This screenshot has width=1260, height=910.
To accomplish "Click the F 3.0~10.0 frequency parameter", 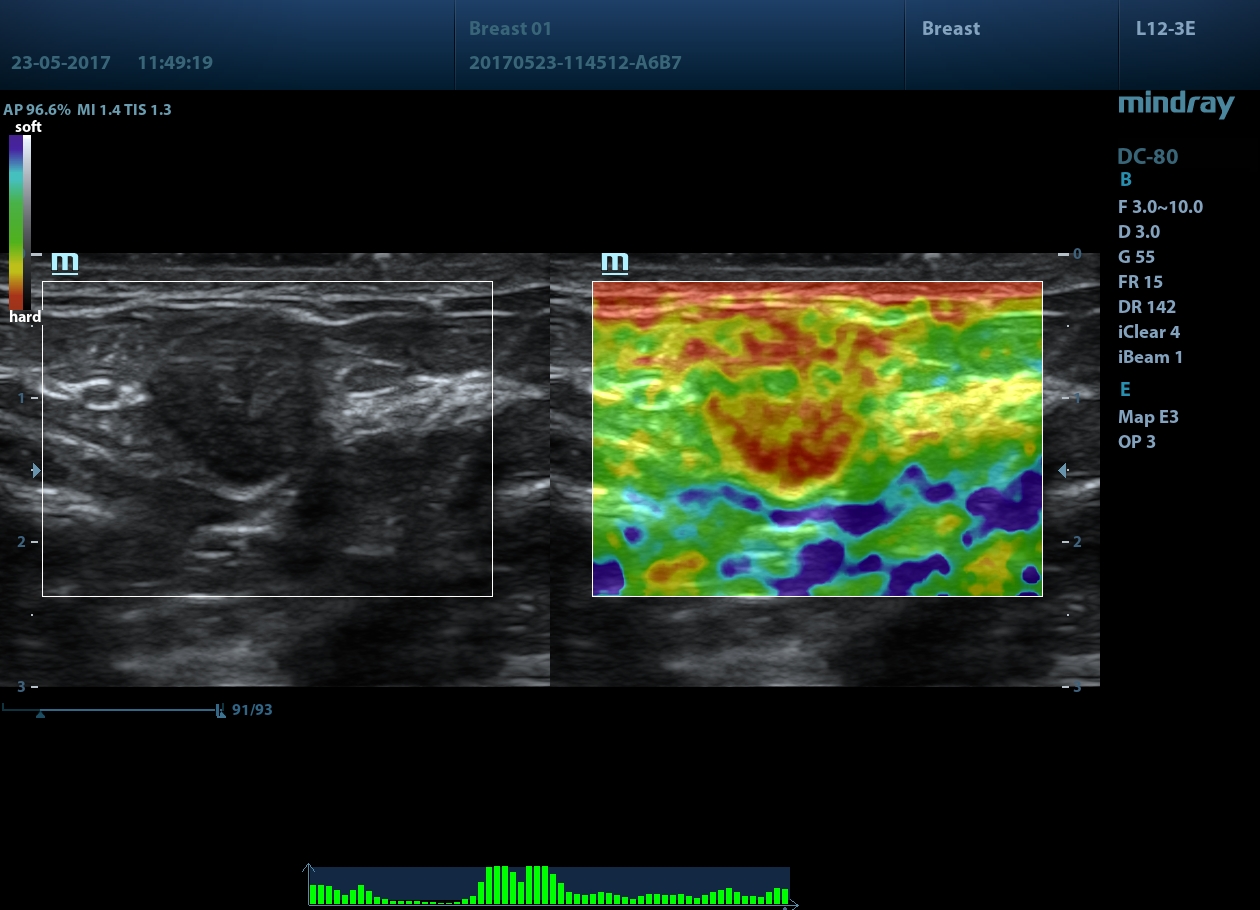I will pos(1160,207).
